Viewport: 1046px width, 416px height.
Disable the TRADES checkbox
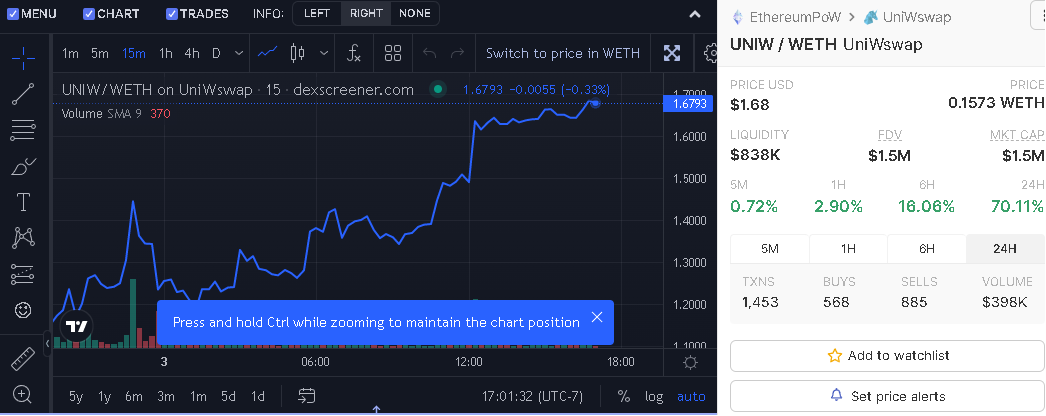coord(171,13)
